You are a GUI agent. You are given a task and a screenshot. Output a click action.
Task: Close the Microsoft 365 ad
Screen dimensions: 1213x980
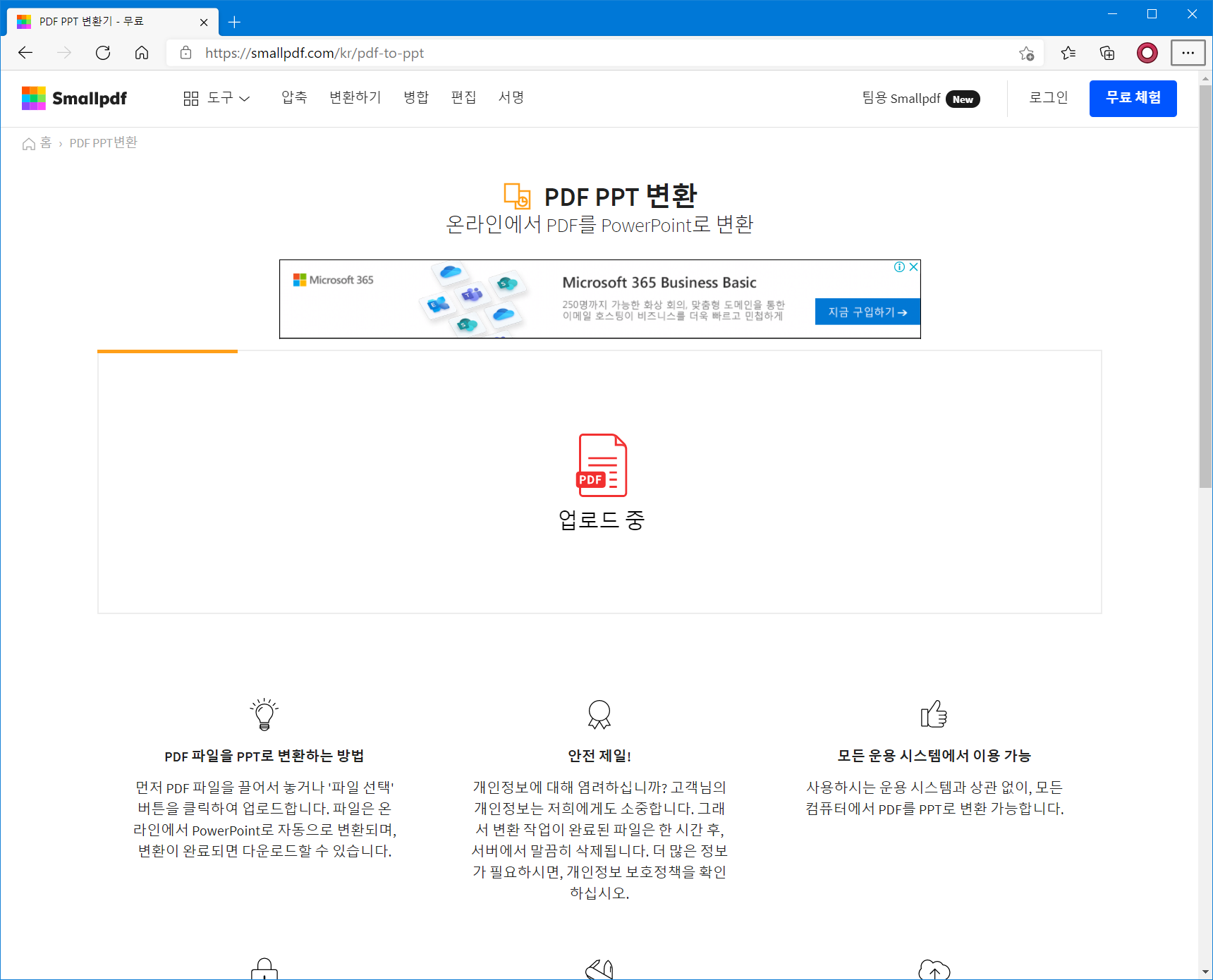tap(913, 267)
